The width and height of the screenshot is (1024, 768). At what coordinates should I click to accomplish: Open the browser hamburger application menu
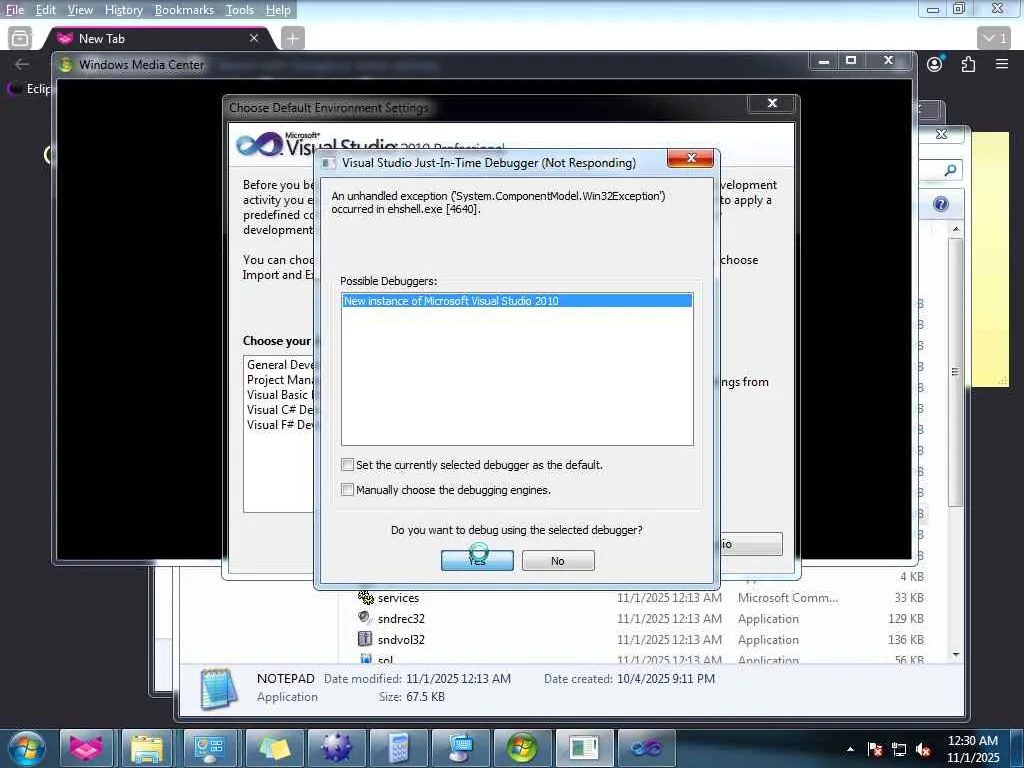(1002, 64)
